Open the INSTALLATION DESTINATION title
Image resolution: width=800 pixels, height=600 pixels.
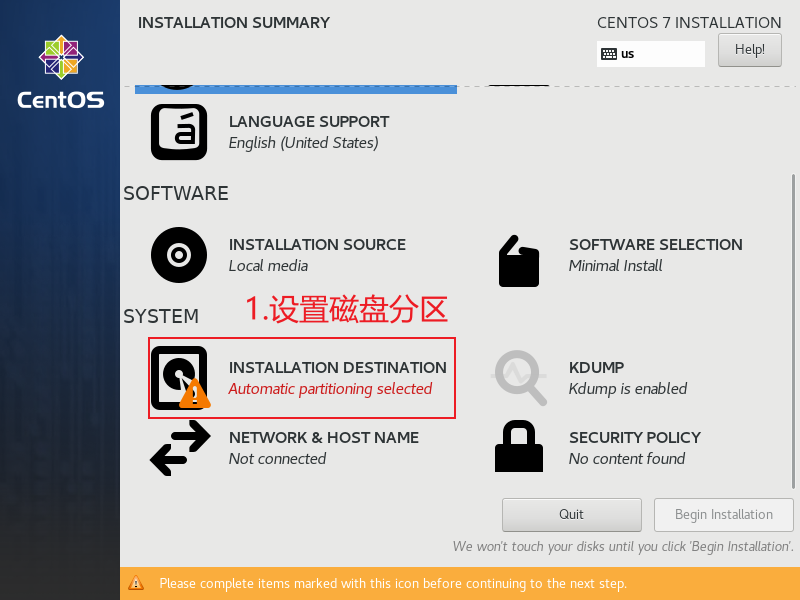tap(338, 368)
